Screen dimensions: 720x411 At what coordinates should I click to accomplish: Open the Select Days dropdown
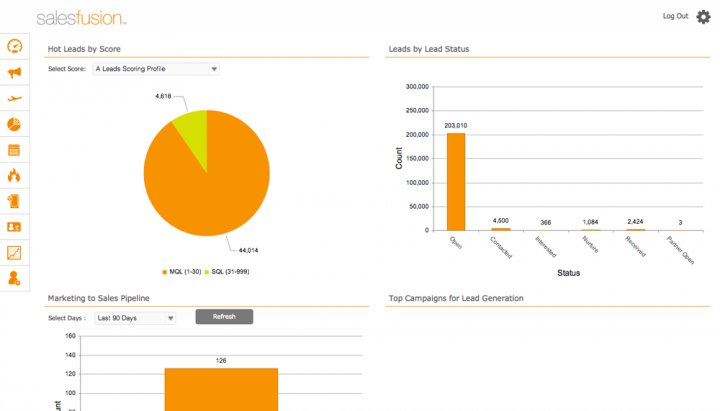pos(135,318)
